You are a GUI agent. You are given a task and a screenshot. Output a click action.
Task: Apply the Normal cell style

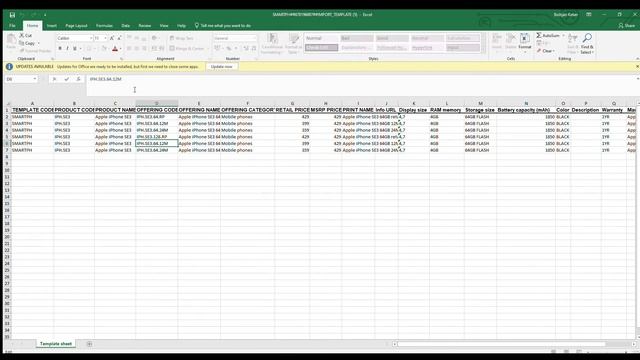click(x=321, y=38)
